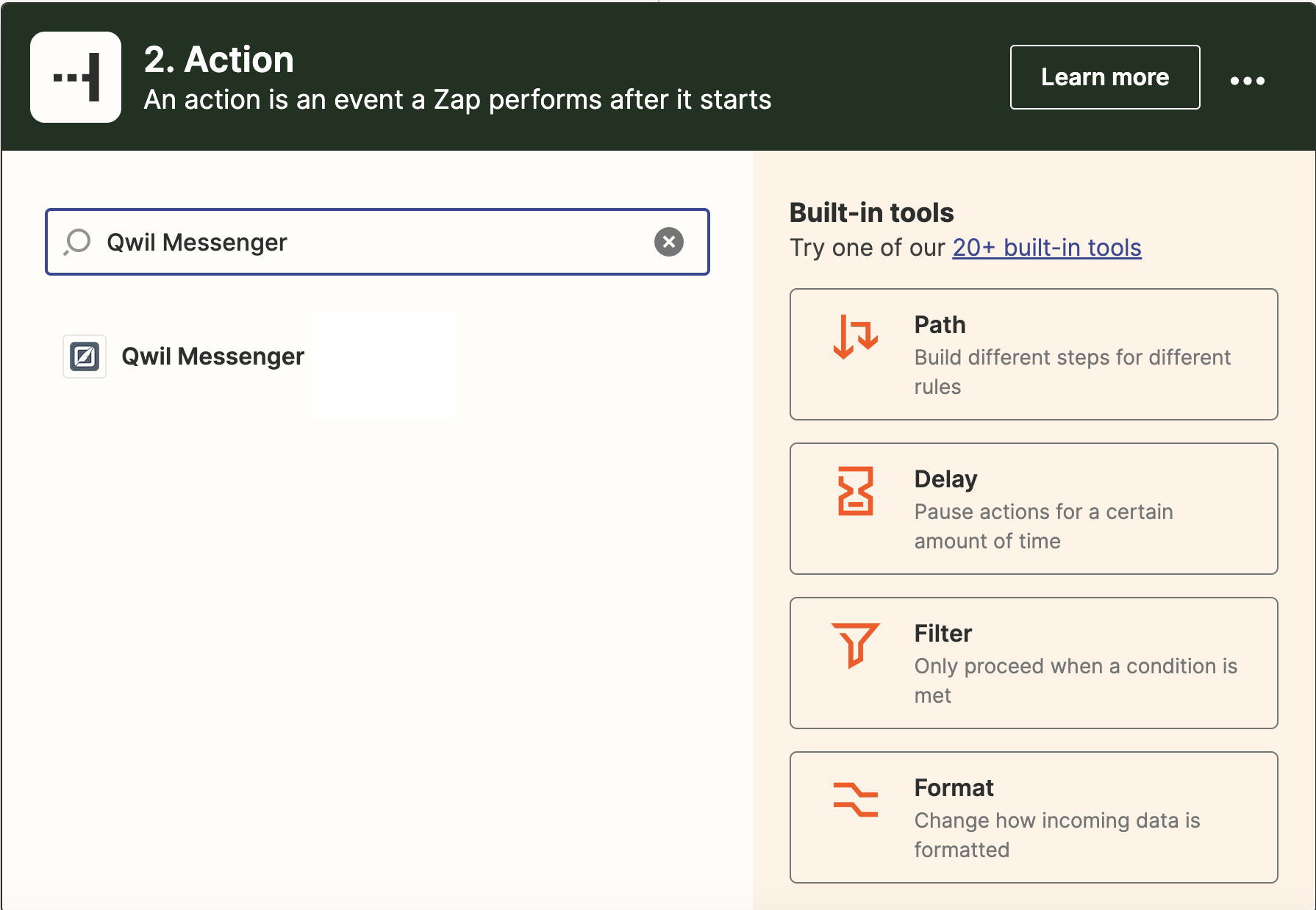Open the three-dot more options menu
The height and width of the screenshot is (910, 1316).
click(1247, 80)
